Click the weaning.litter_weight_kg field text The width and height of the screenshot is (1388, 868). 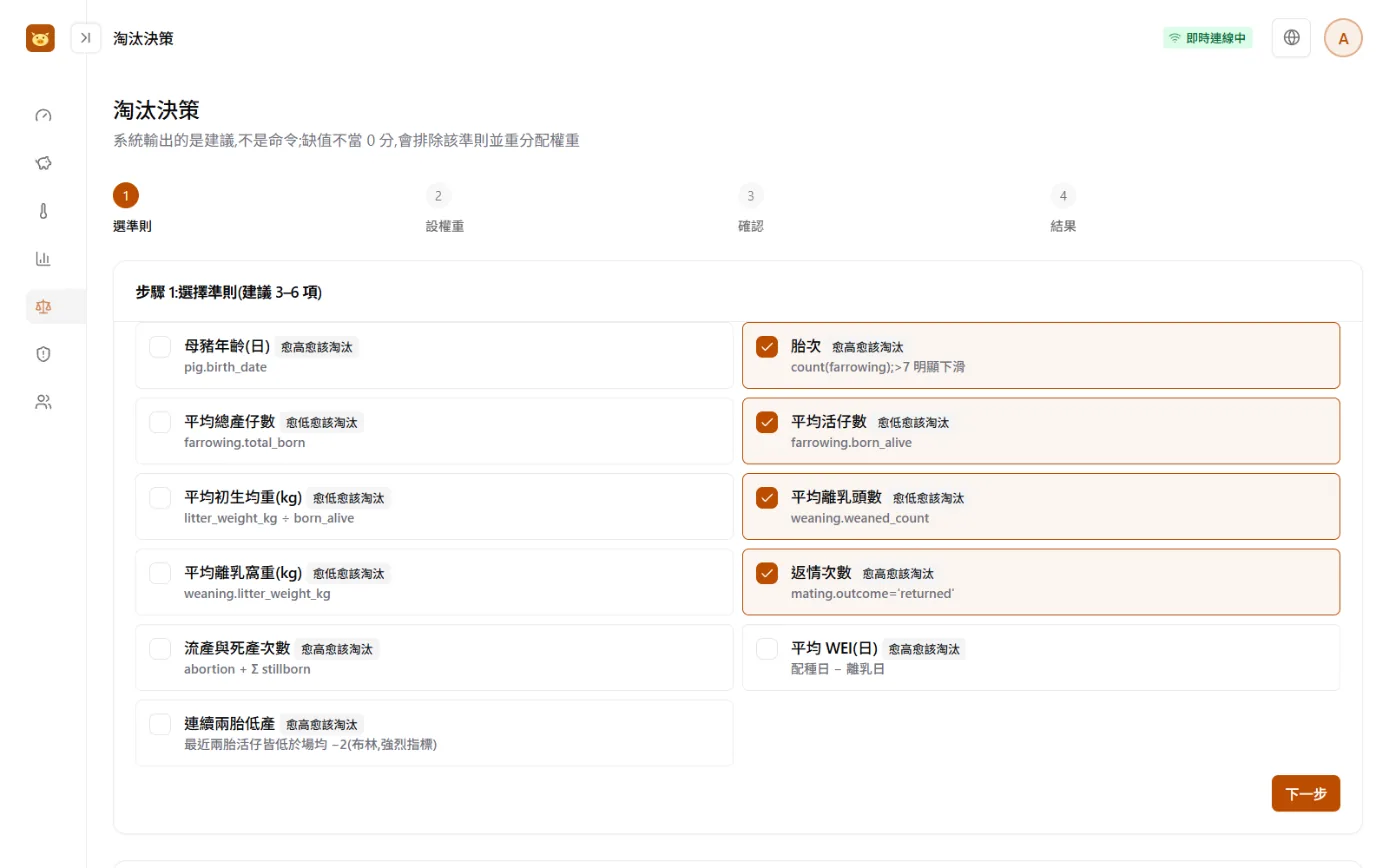258,593
